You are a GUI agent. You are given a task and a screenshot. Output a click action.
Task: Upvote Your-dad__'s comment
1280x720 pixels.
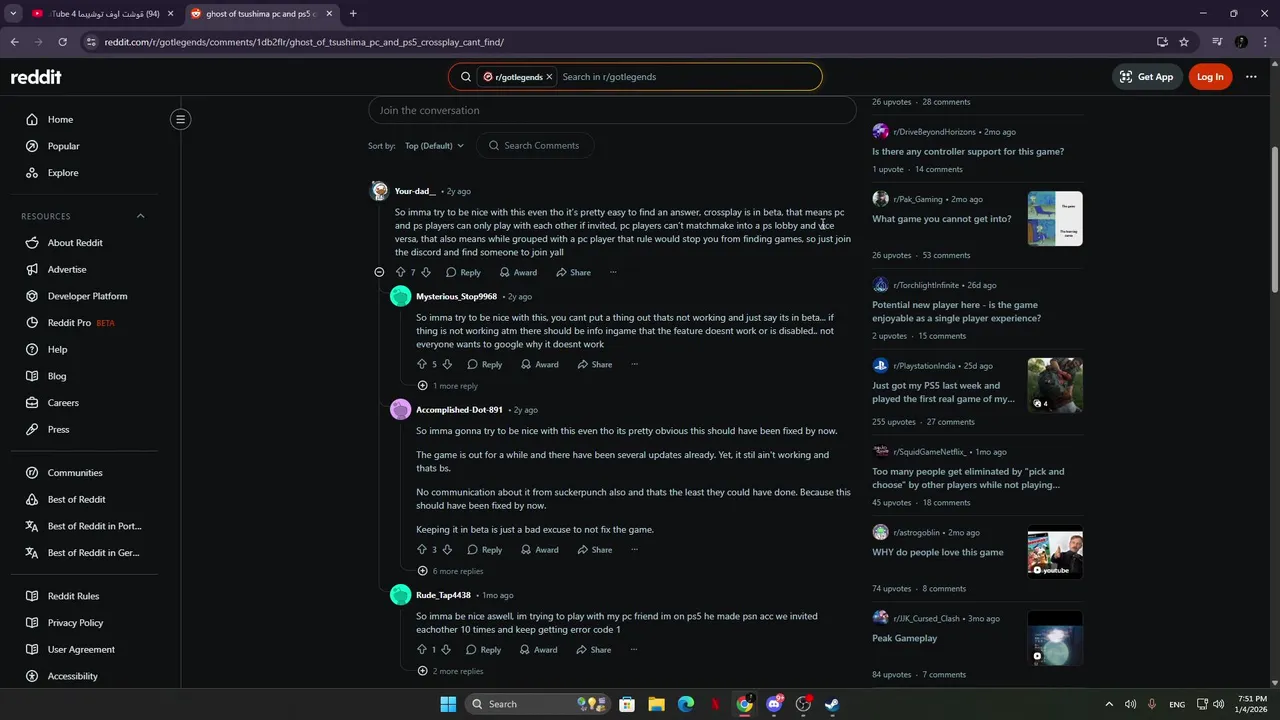coord(400,272)
